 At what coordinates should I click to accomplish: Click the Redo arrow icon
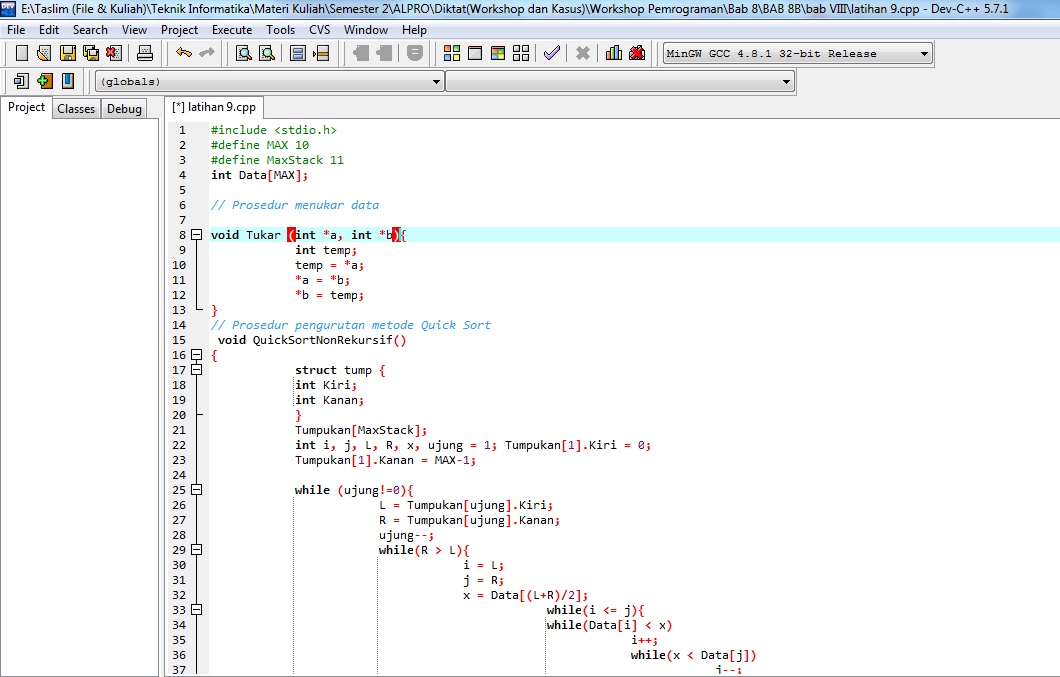tap(210, 53)
